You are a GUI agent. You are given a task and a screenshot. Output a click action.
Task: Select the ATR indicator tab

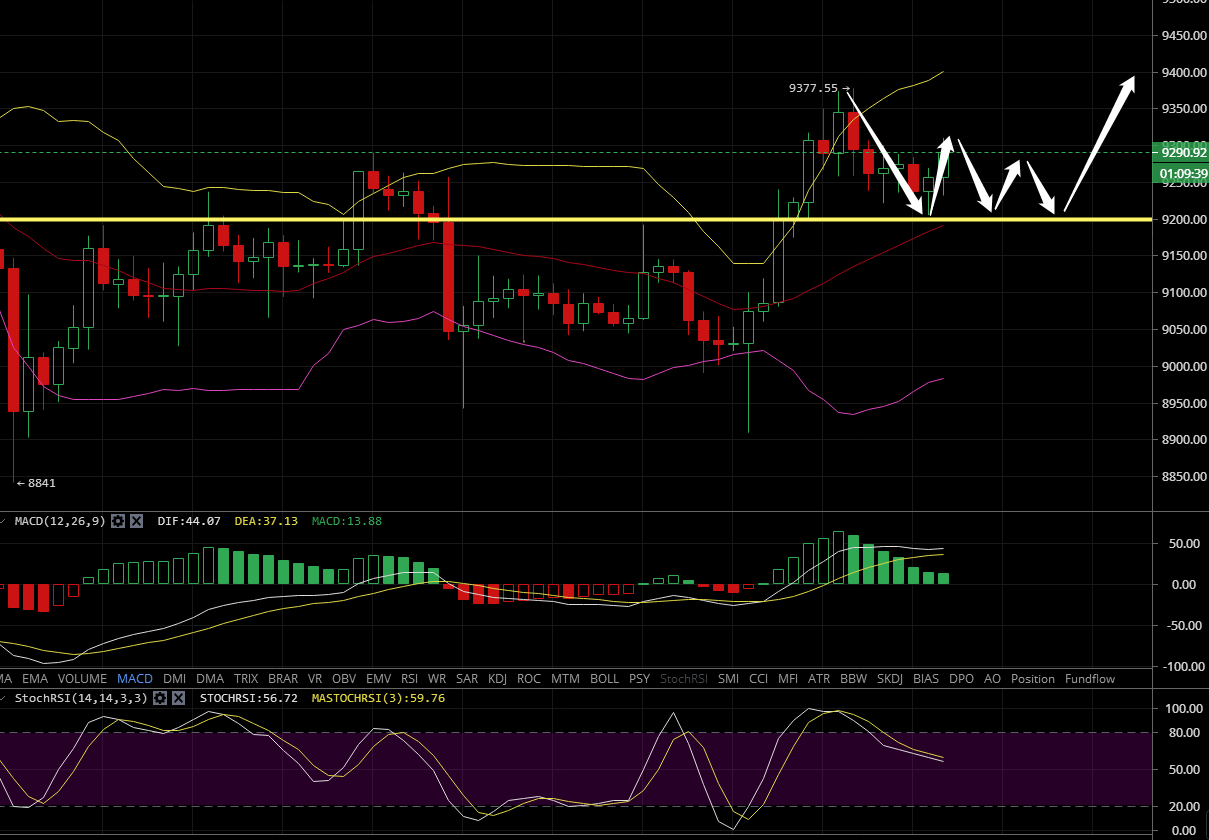[819, 679]
